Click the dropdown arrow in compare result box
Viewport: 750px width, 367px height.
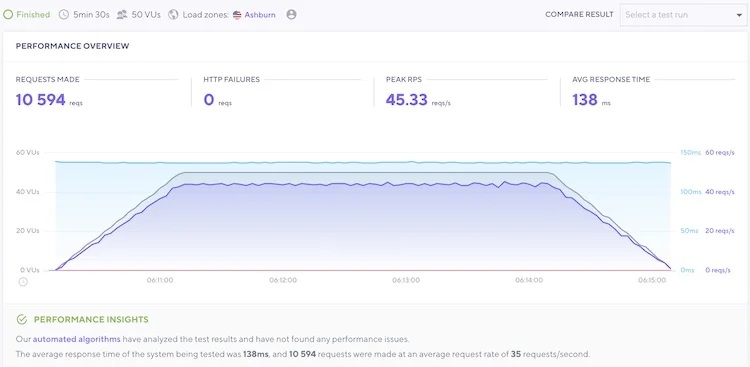coord(739,15)
